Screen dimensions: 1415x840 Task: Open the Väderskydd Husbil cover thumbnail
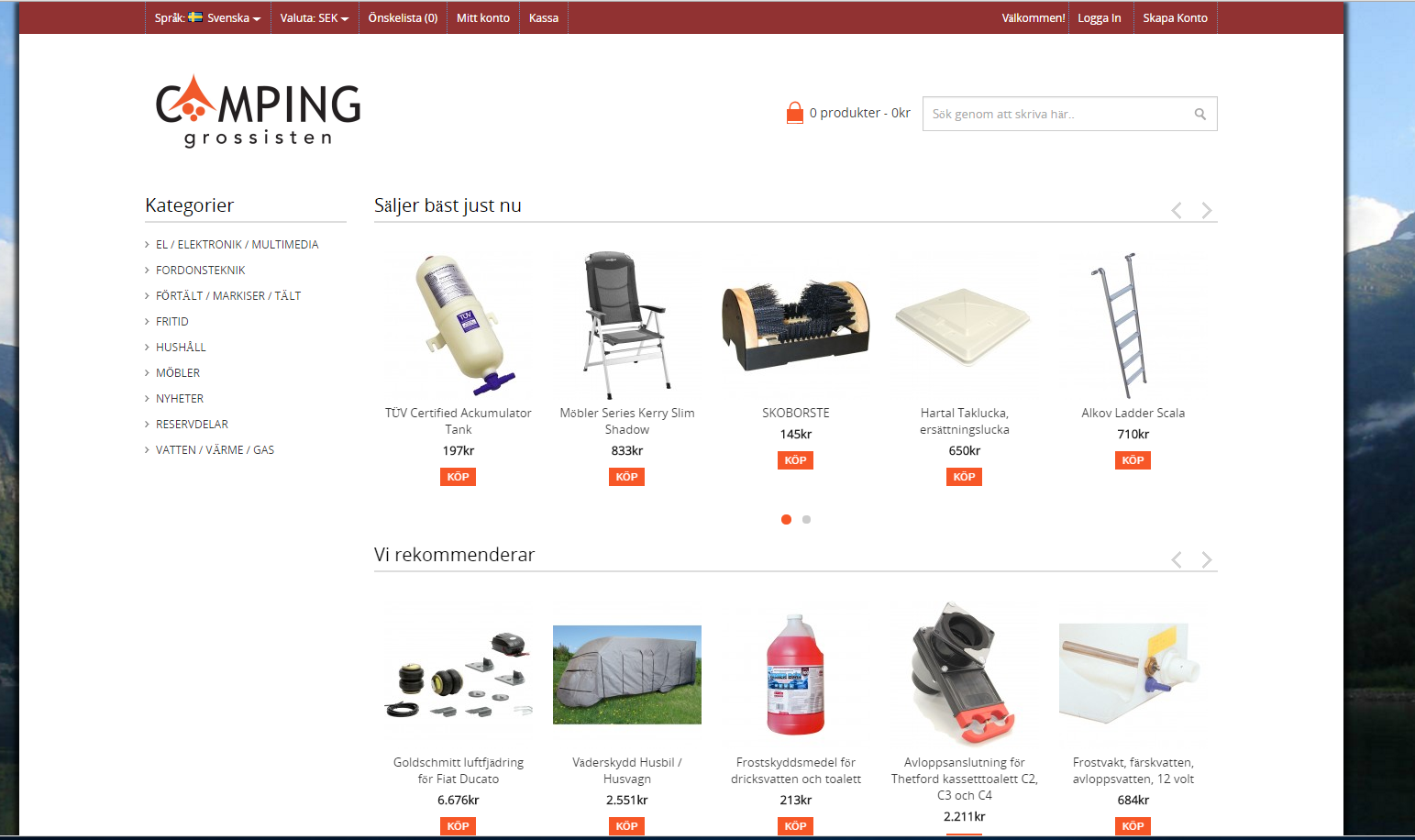click(x=627, y=674)
